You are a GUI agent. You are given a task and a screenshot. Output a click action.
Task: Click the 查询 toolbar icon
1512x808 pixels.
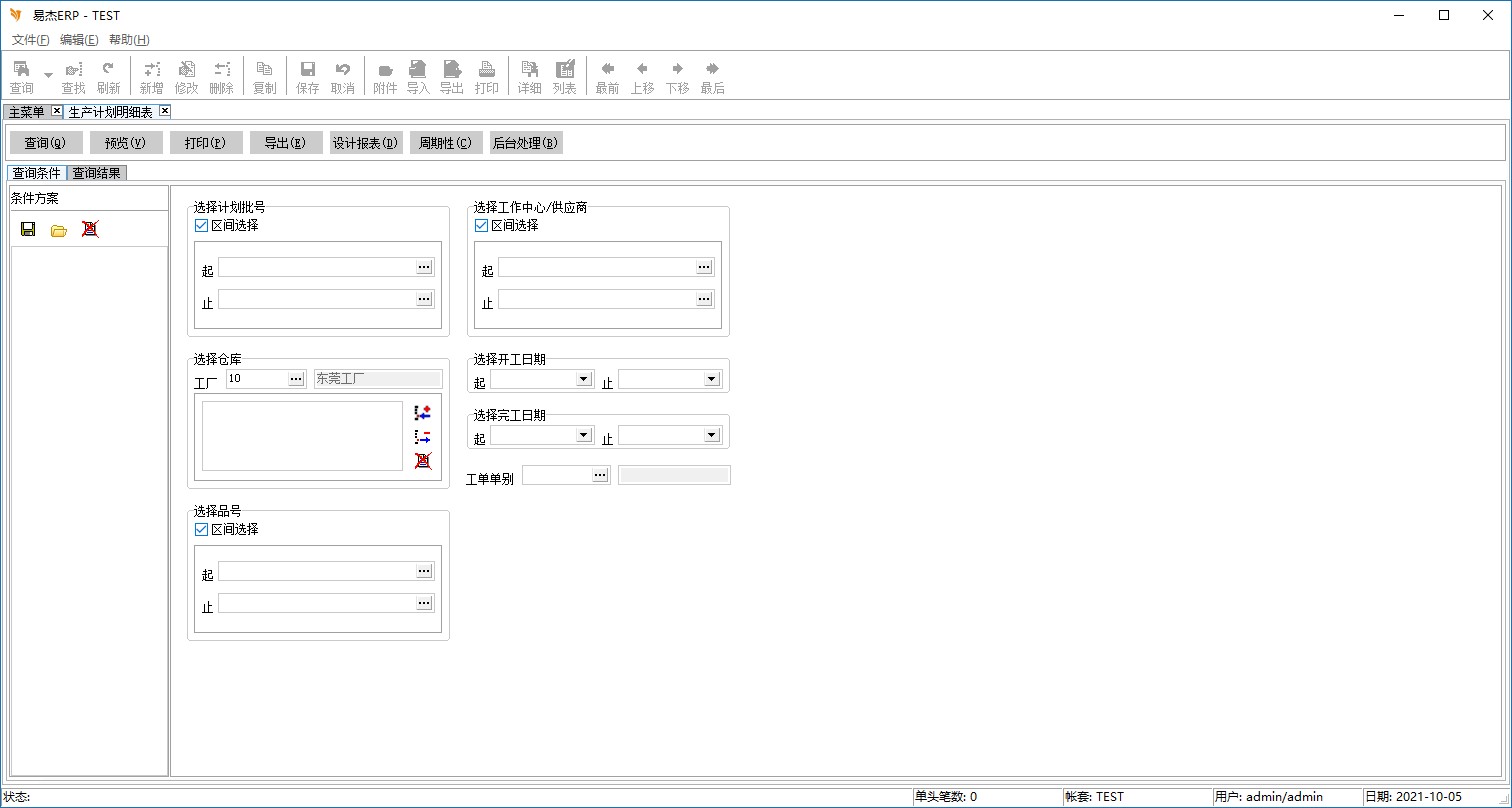[x=21, y=76]
